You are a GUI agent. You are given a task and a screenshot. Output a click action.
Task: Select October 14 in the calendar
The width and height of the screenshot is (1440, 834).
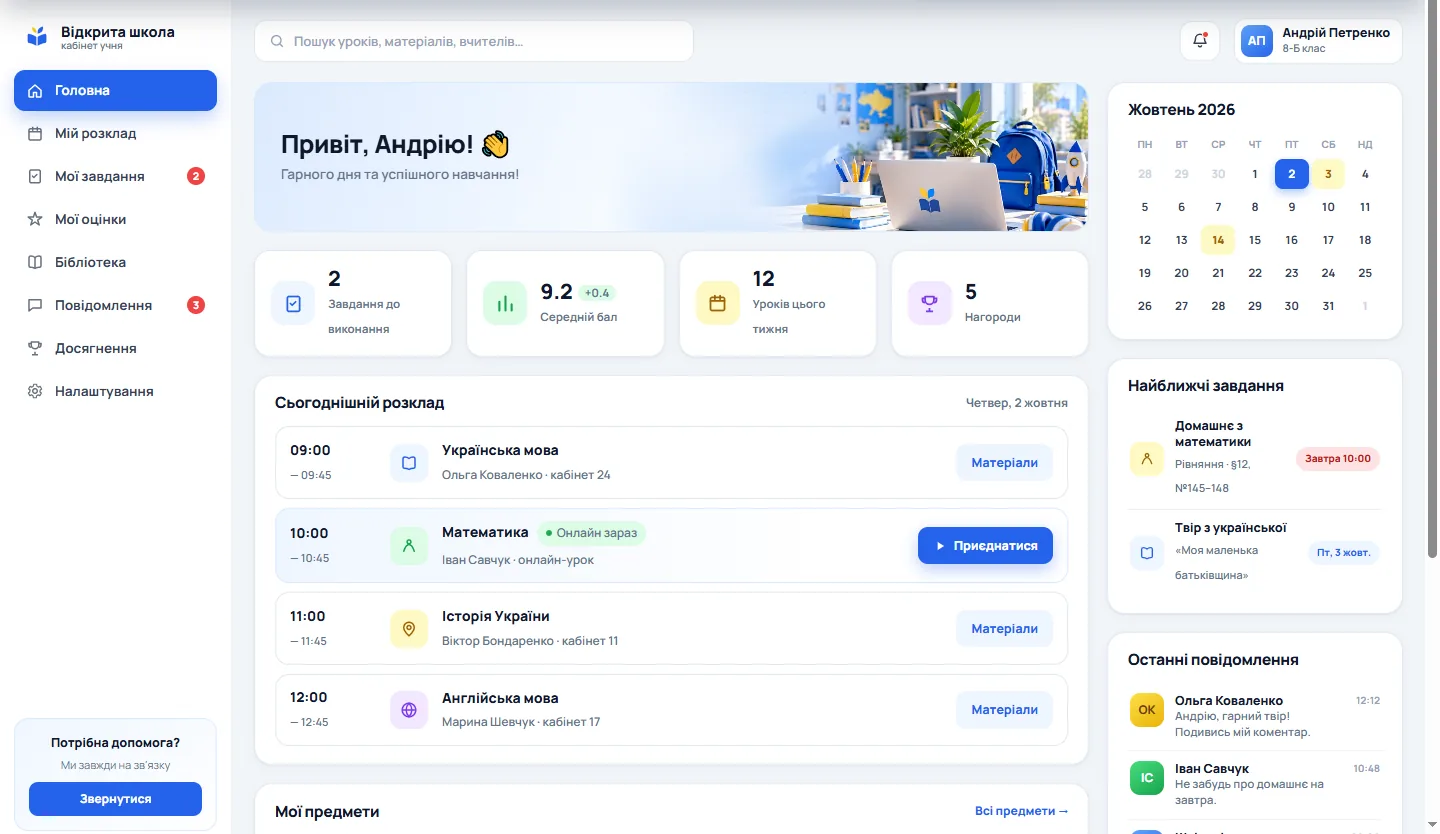coord(1218,240)
